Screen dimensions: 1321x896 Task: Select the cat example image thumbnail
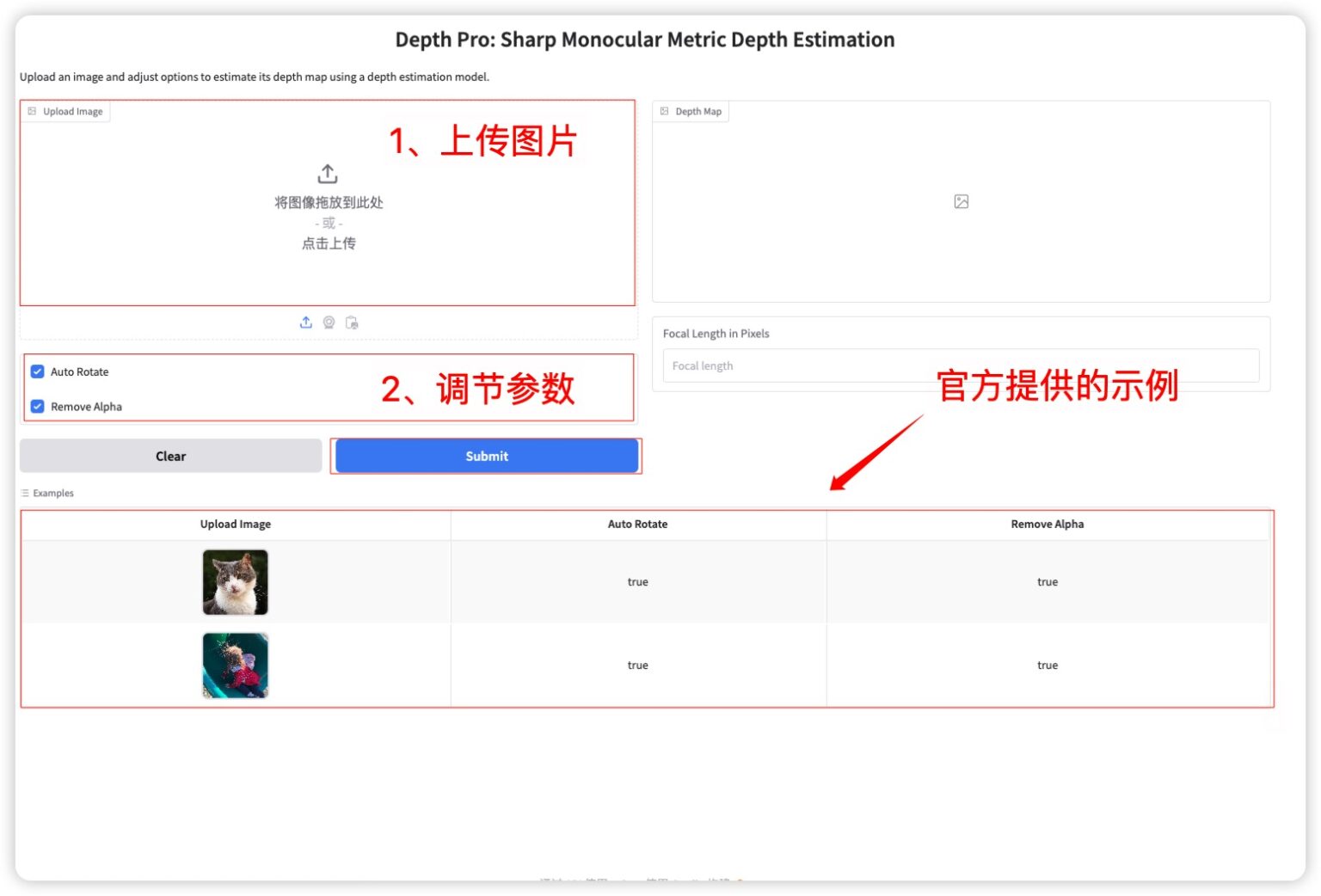pos(235,582)
